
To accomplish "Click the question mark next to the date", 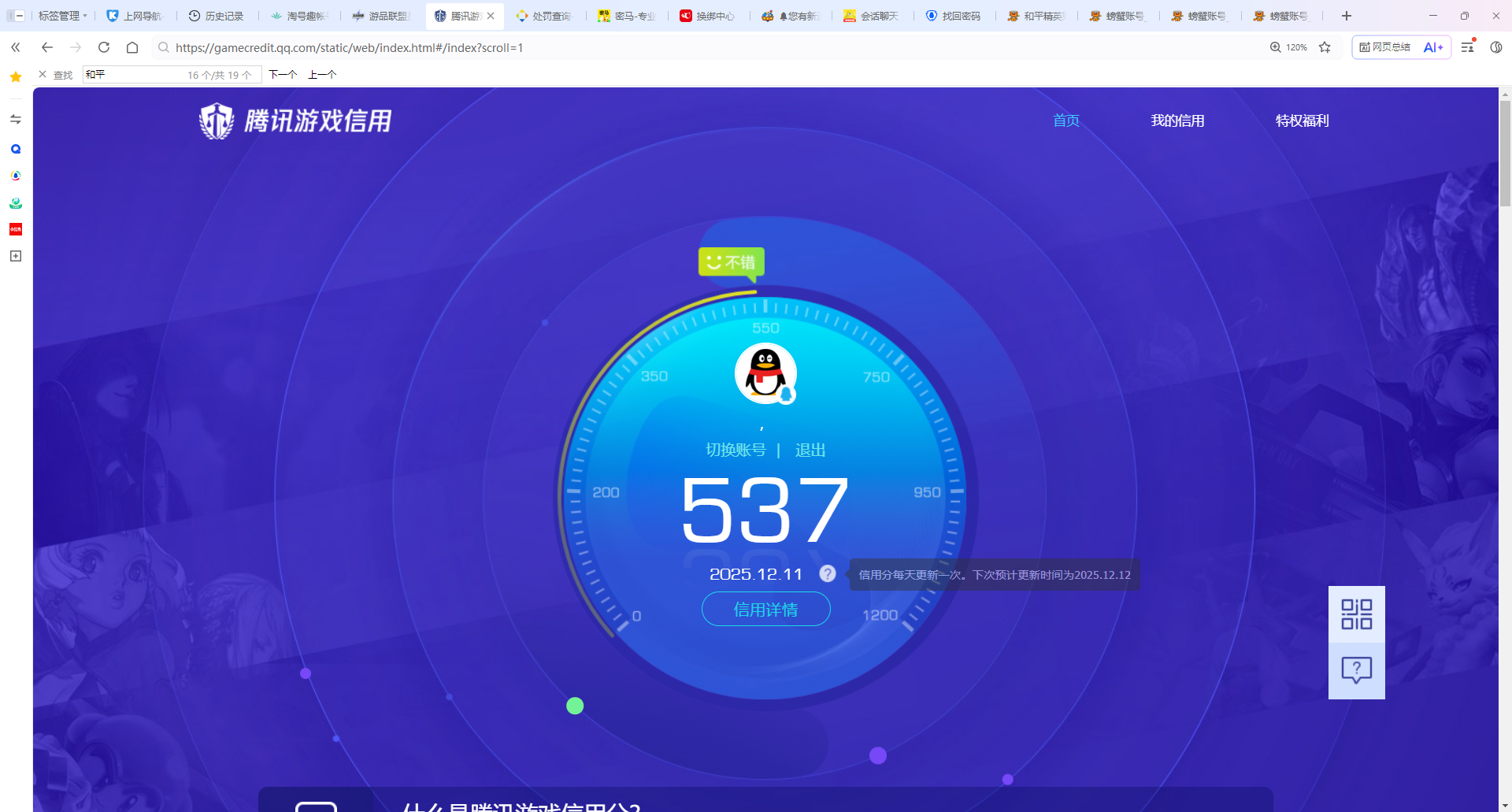I will [827, 574].
